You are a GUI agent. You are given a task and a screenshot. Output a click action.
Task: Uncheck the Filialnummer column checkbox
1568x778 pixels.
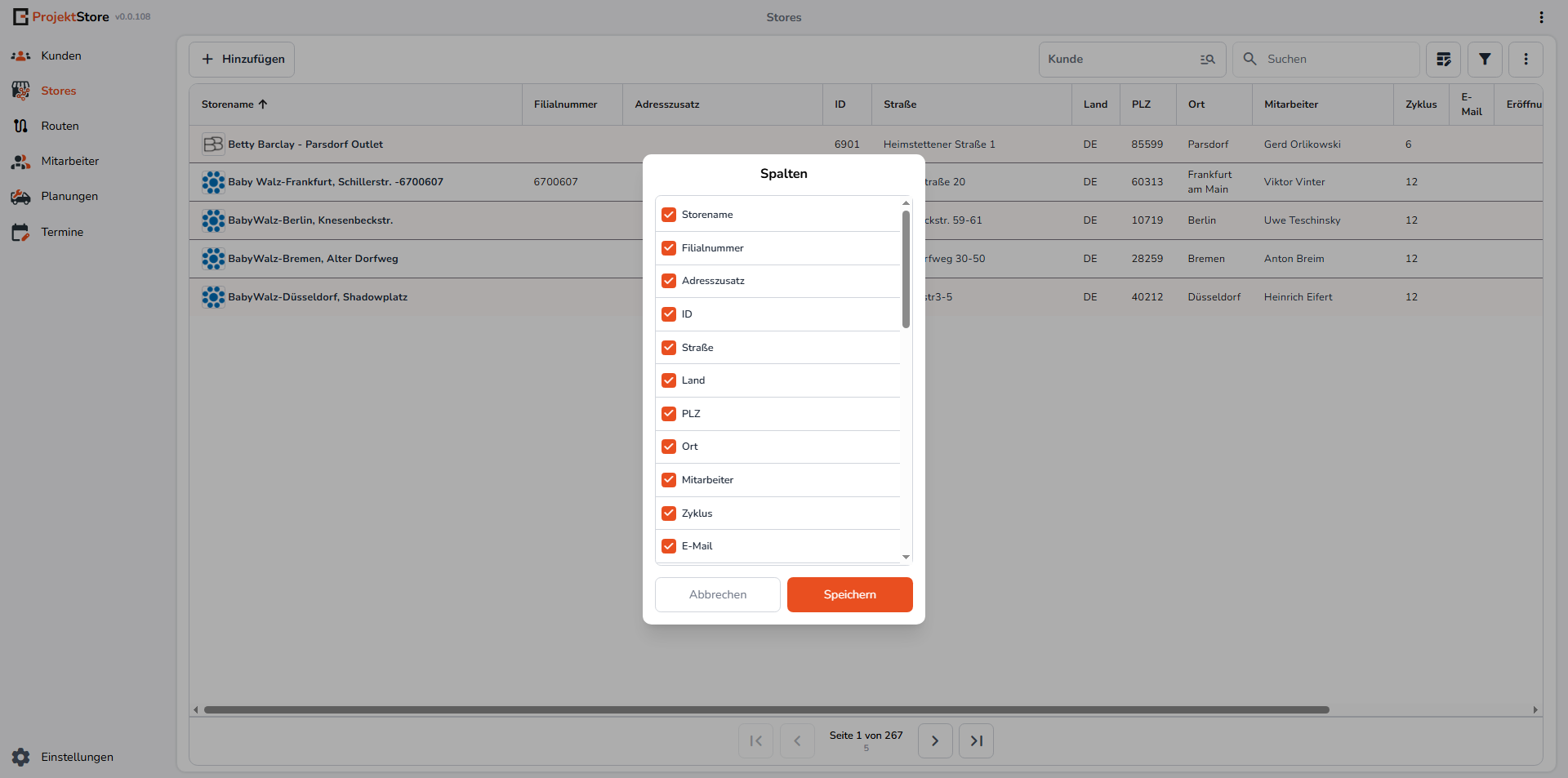(669, 248)
